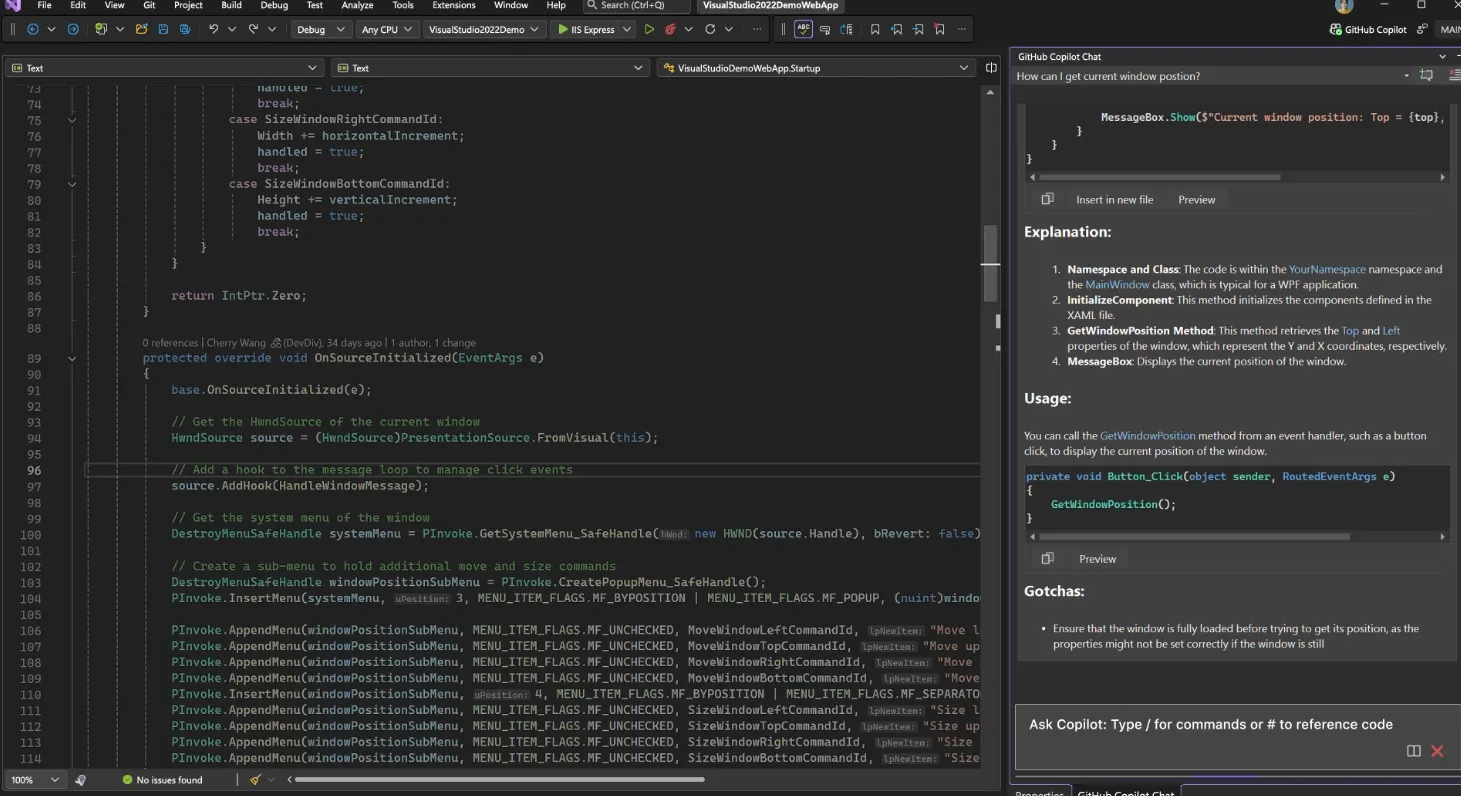Toggle the ABC spell checker icon
The height and width of the screenshot is (796, 1461).
803,29
